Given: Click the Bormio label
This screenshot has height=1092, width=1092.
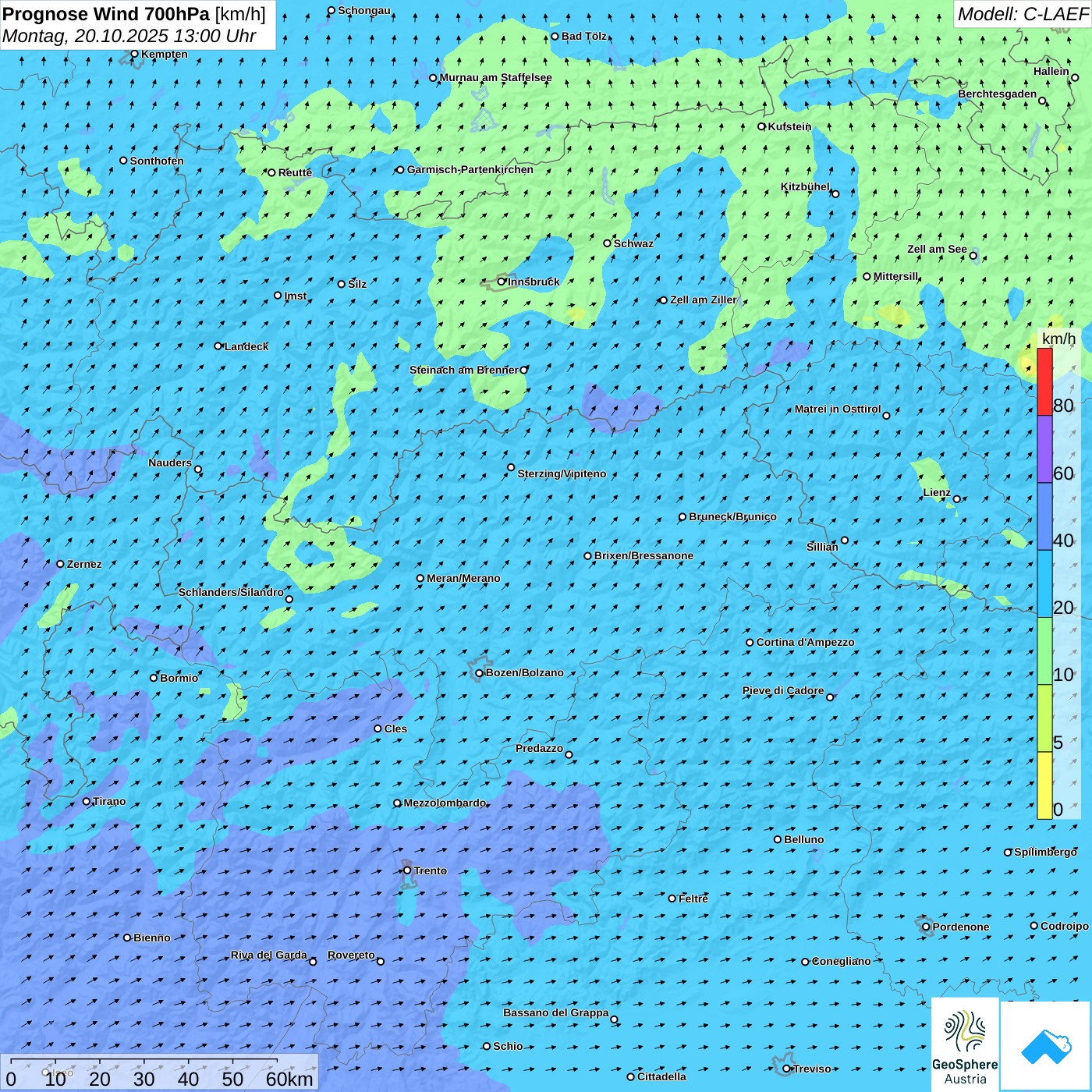Looking at the screenshot, I should coord(179,678).
